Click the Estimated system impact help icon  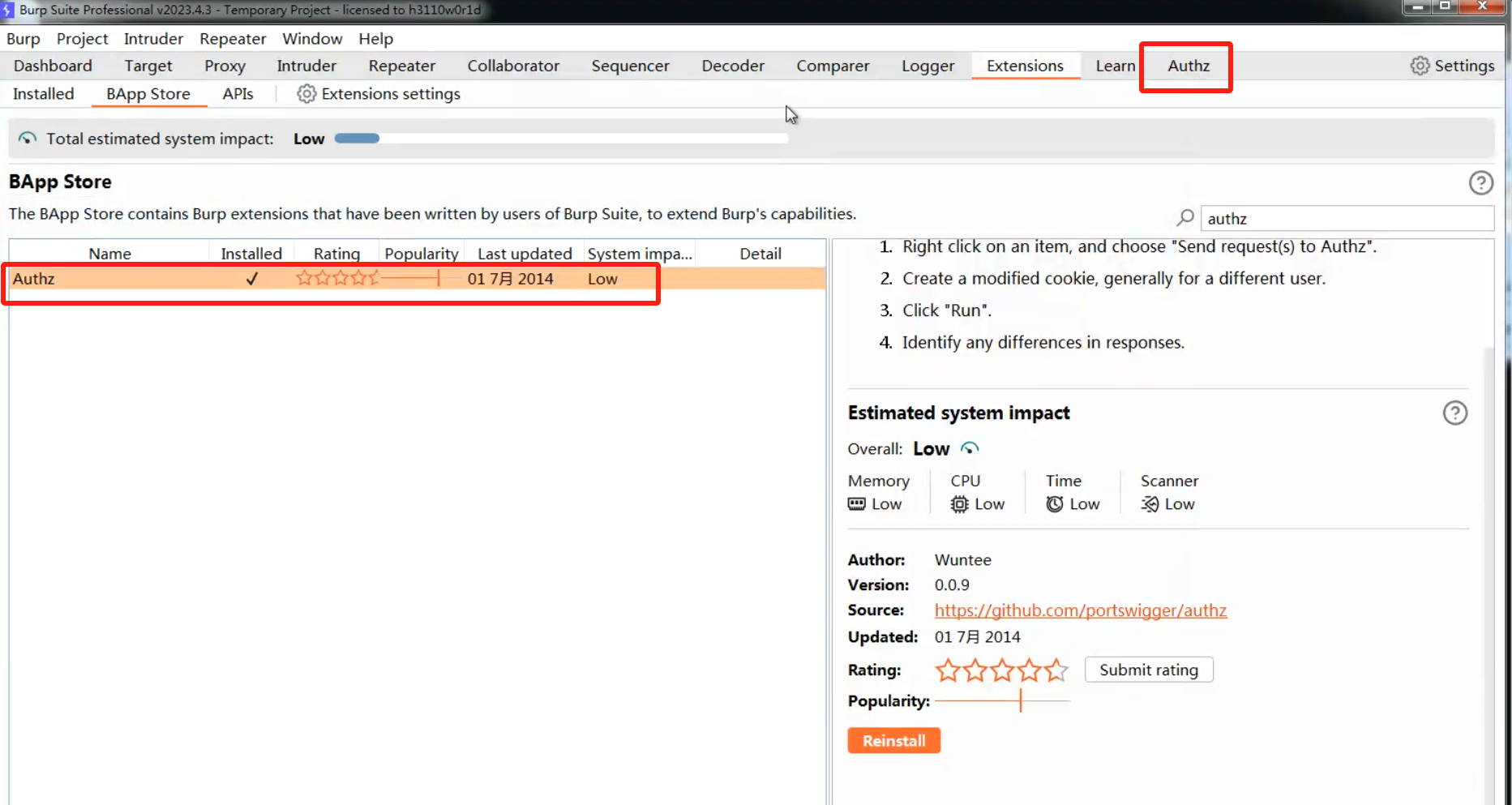[1454, 413]
